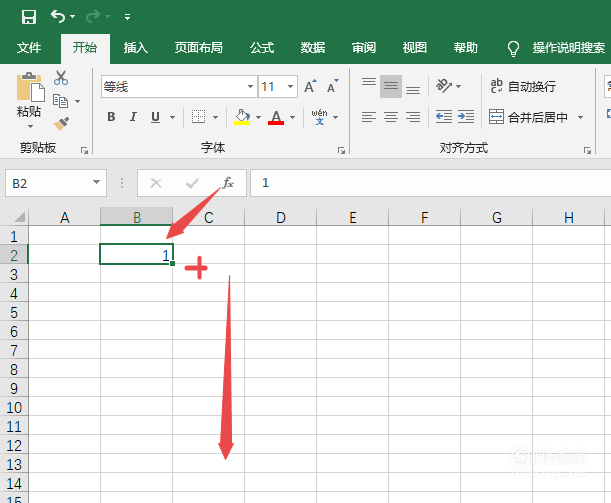Screen dimensions: 611x503
Task: Click the 操作说明搜索 search box
Action: [569, 48]
